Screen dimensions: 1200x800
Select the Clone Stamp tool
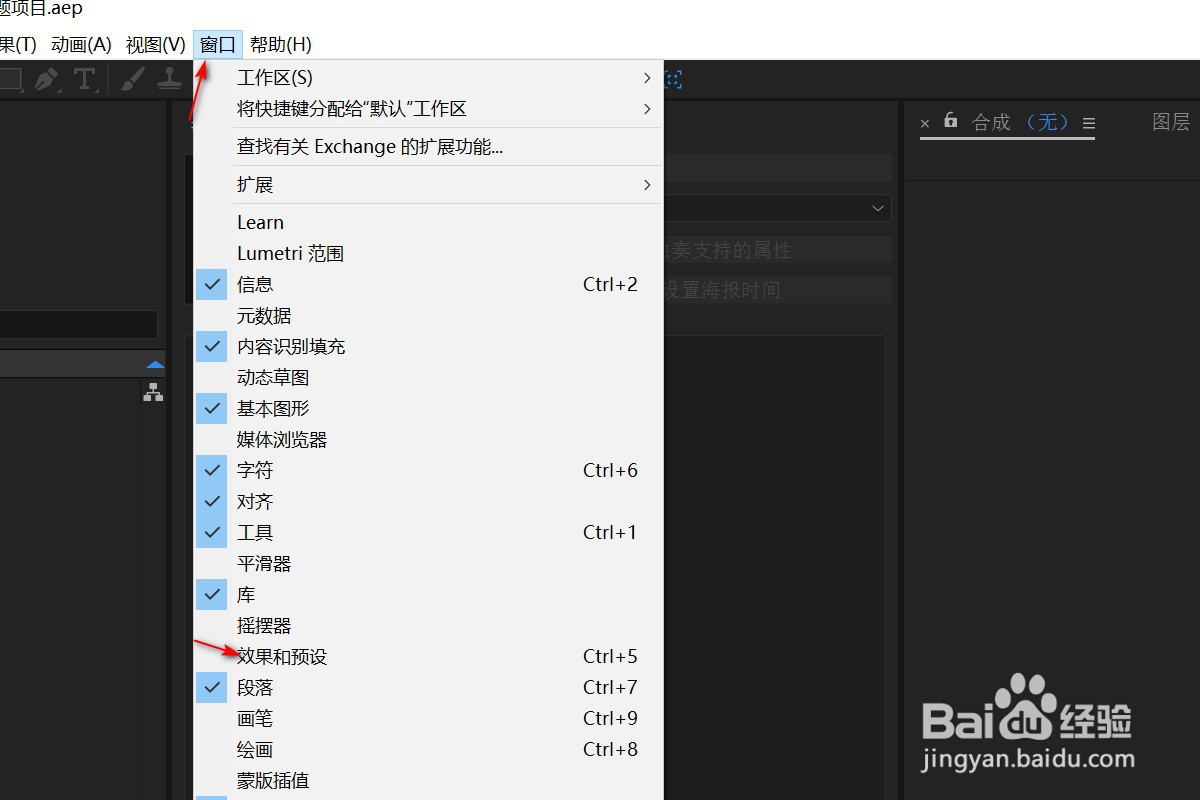click(170, 80)
